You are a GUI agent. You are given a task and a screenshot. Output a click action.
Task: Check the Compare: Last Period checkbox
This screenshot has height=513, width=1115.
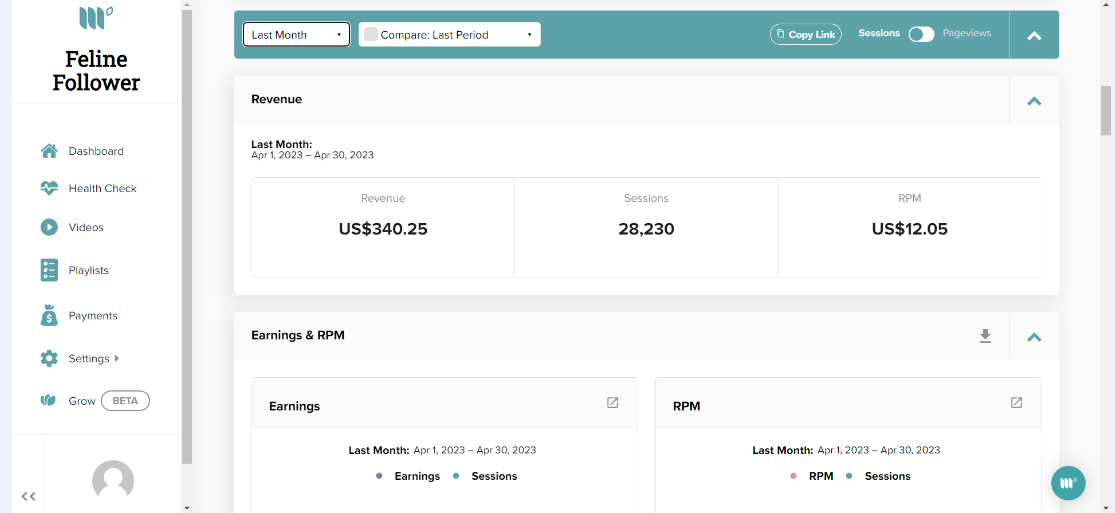point(370,34)
